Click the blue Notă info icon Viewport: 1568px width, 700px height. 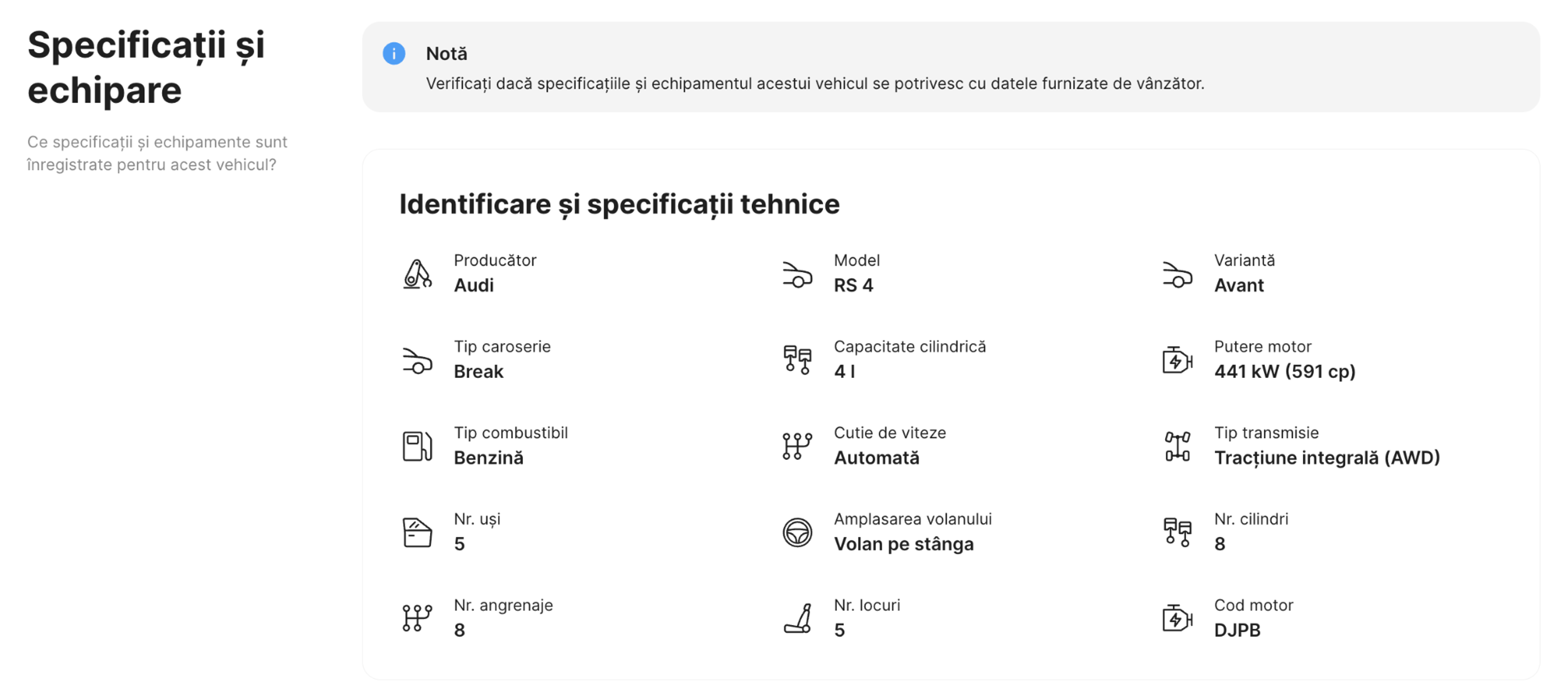394,54
